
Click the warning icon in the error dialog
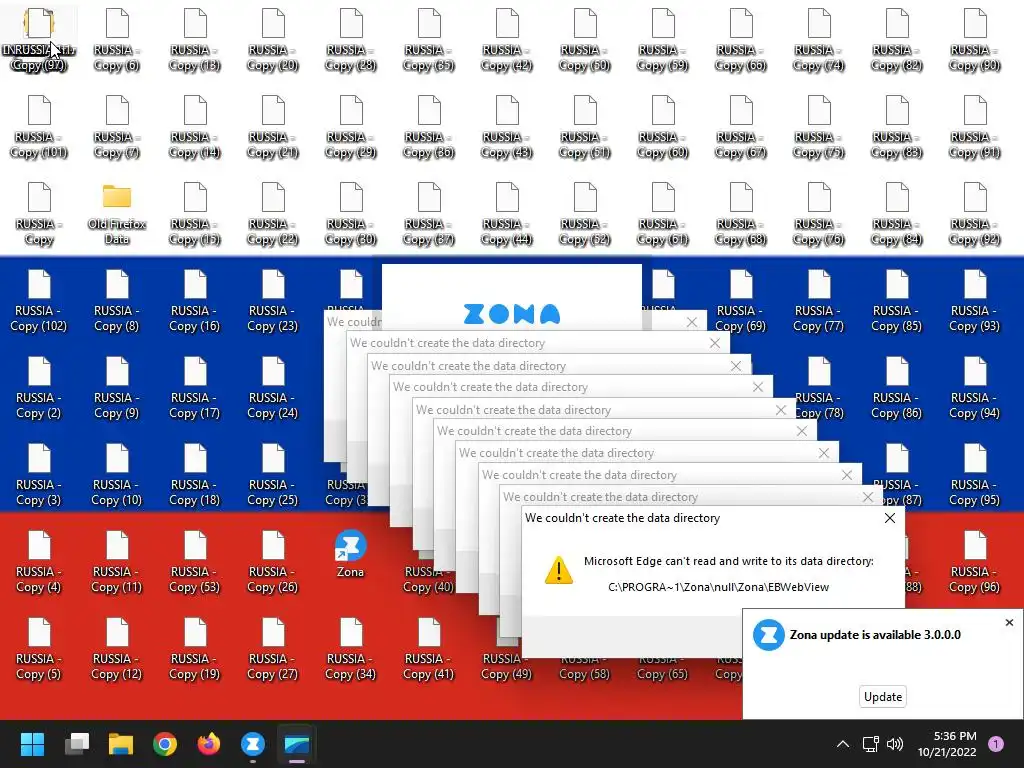click(558, 570)
